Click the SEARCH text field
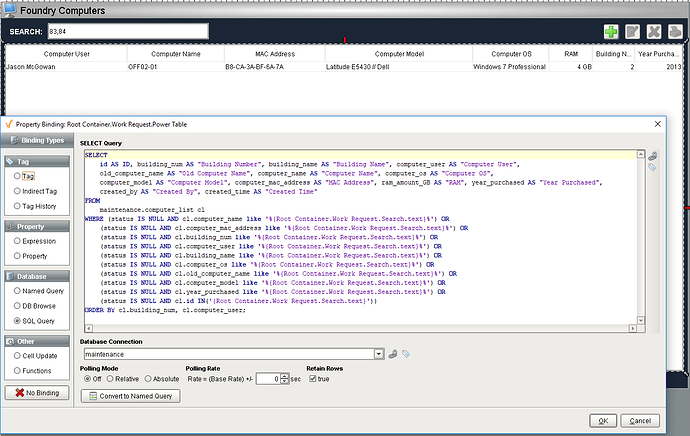This screenshot has height=436, width=690. point(128,31)
